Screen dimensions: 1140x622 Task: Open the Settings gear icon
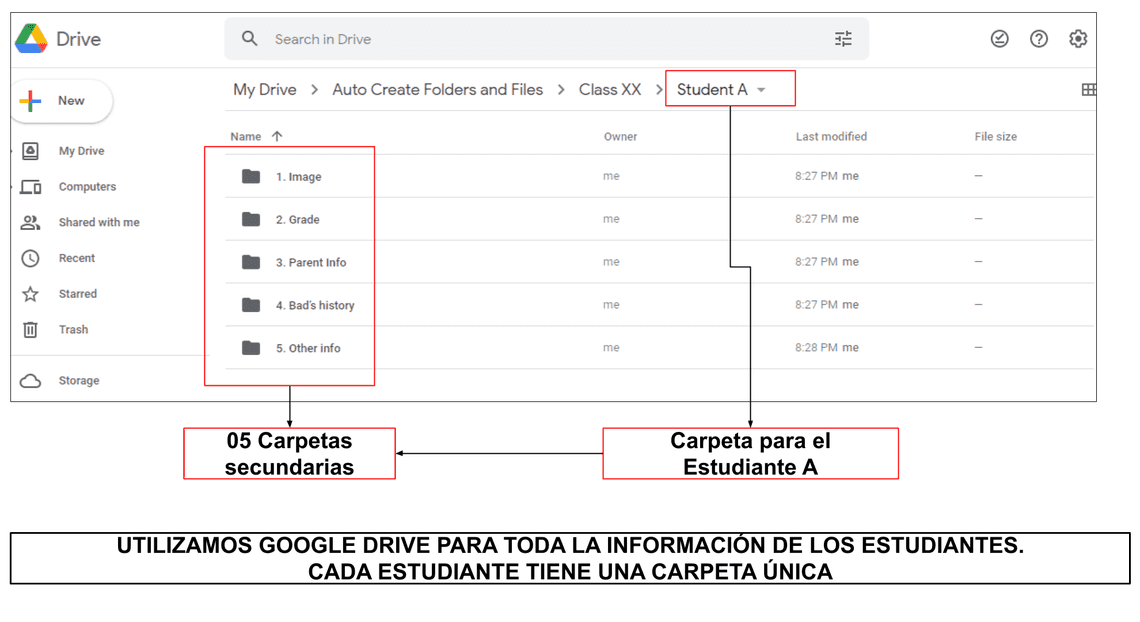pyautogui.click(x=1077, y=39)
